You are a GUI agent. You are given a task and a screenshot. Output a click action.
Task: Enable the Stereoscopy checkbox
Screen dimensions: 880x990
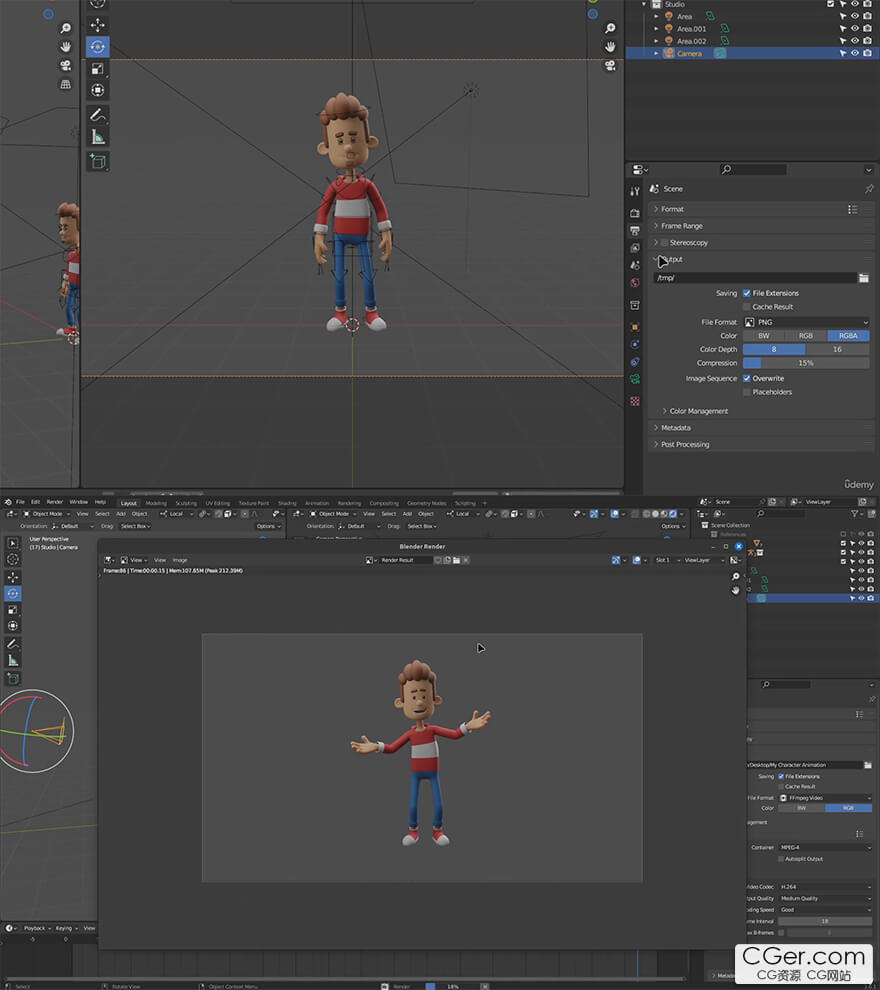pos(664,242)
